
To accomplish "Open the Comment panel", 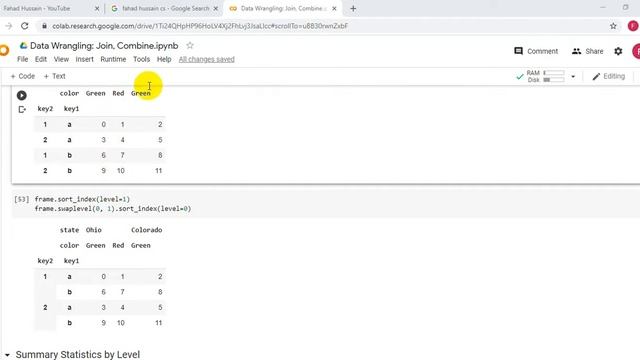I will (x=536, y=51).
